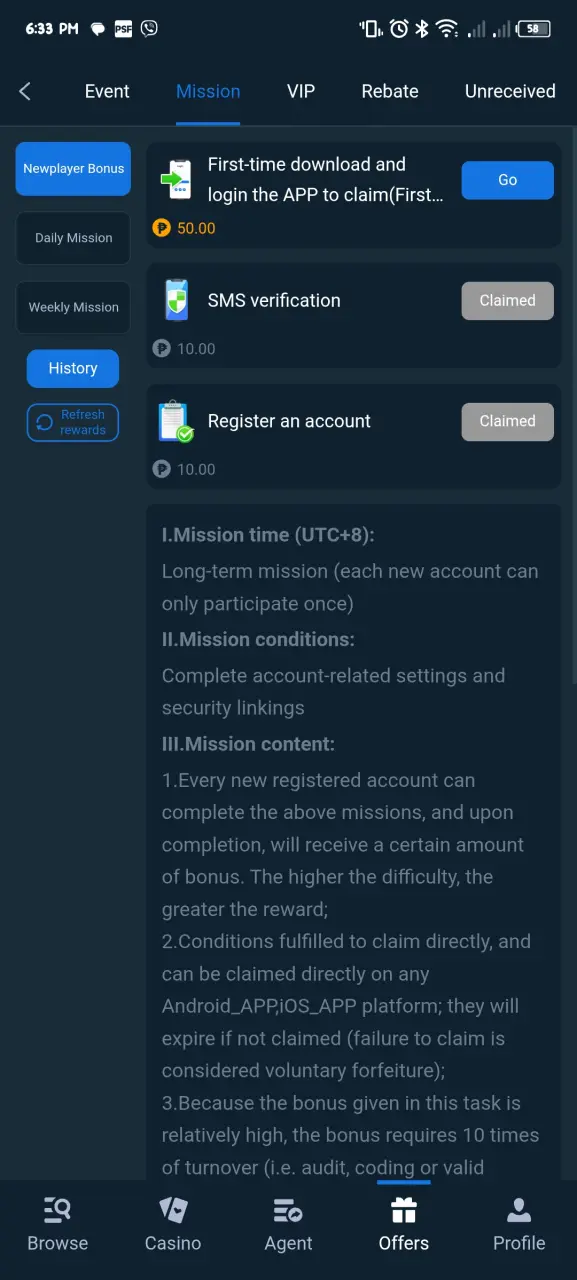Select the Newplayer Bonus category
The image size is (577, 1280).
pos(73,169)
